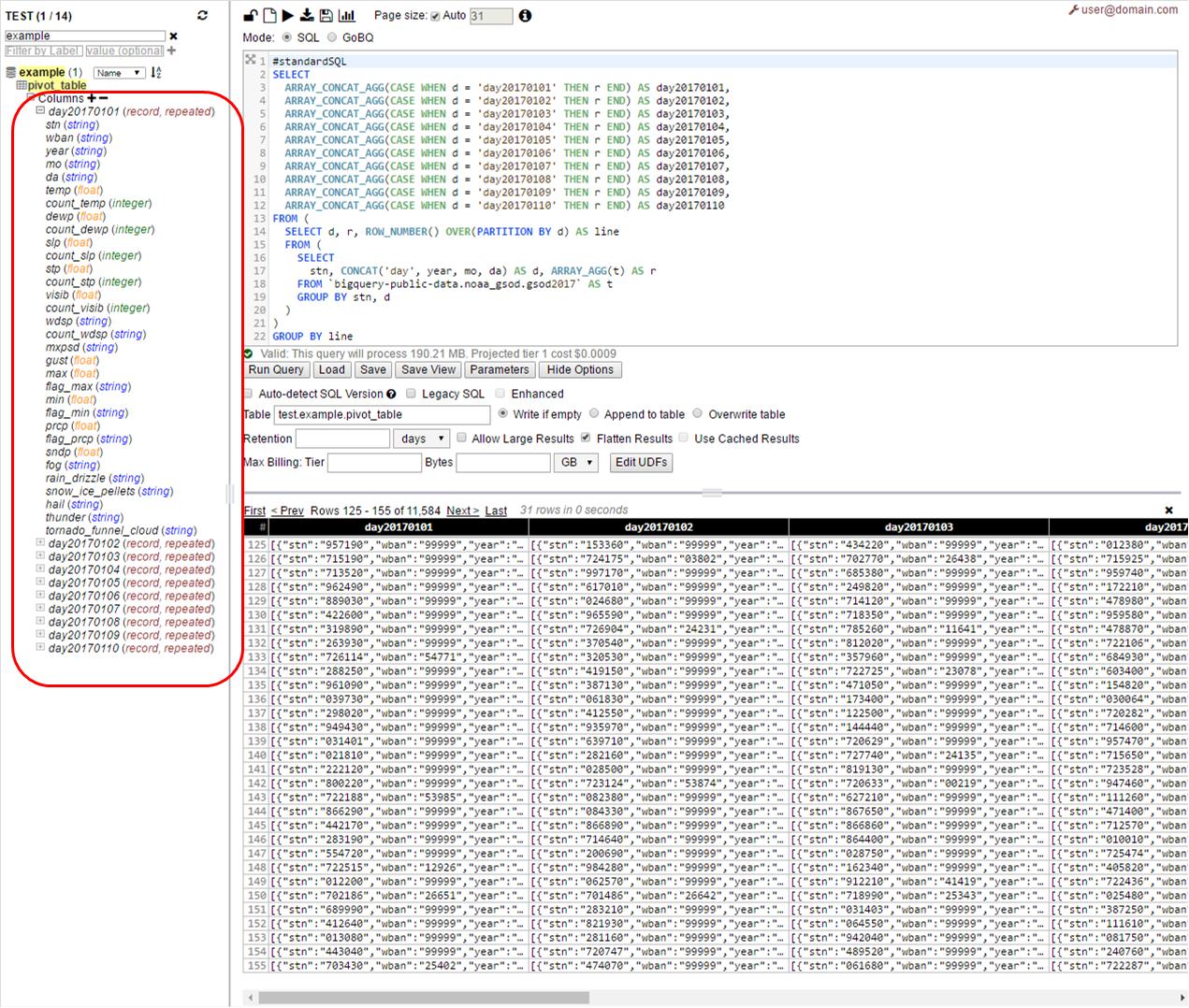Screen dimensions: 1189x1008
Task: Open retention days unit dropdown
Action: 421,439
